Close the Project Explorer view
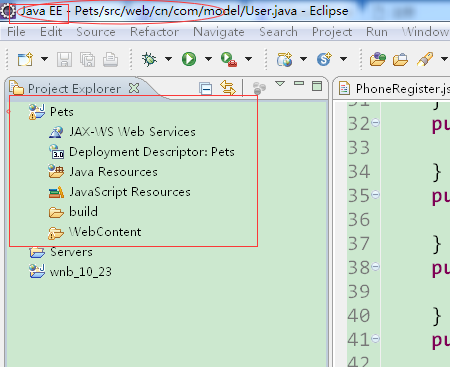Screen dimensions: 450x367 (x=134, y=88)
